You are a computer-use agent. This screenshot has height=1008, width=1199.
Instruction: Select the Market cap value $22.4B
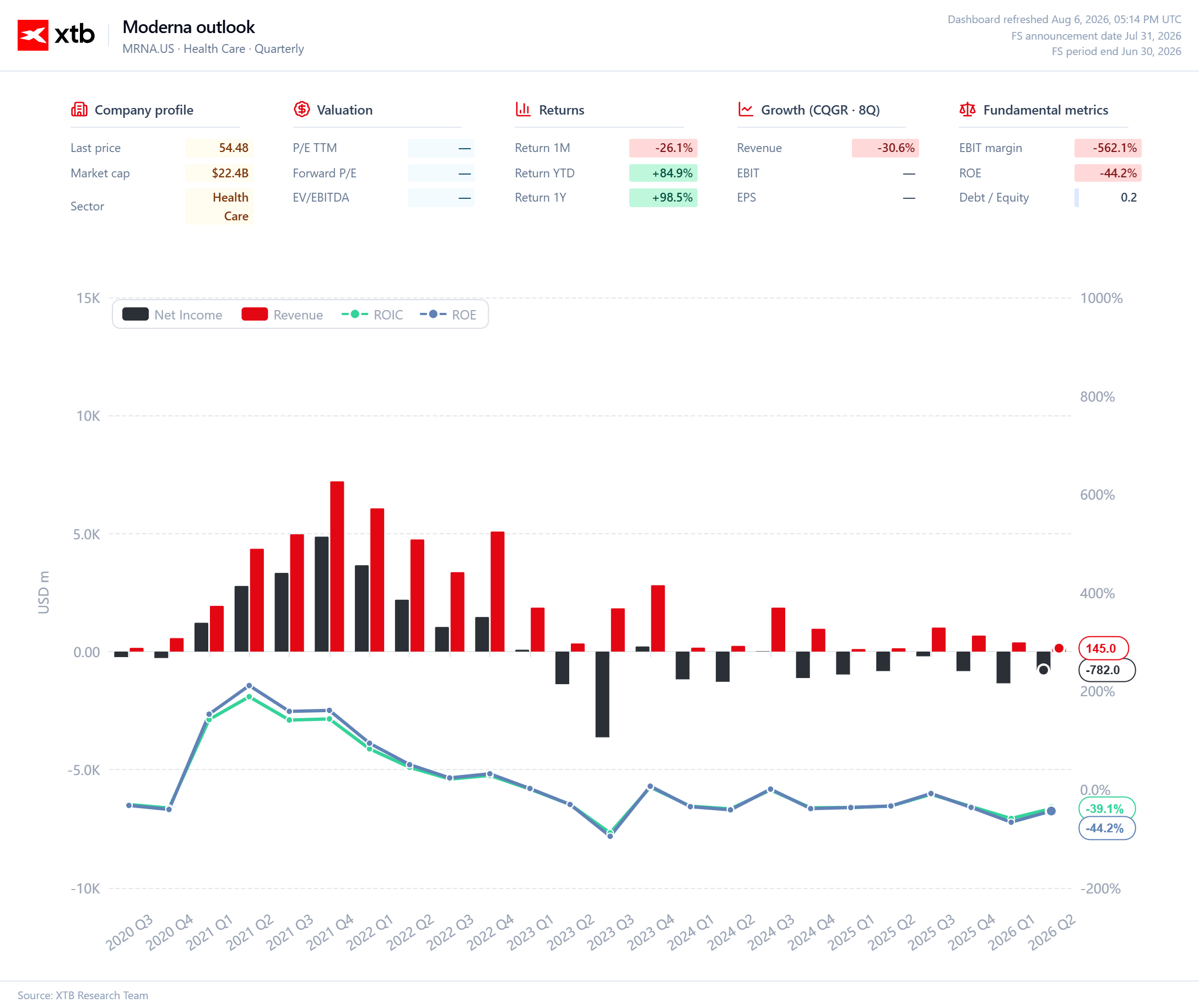(x=219, y=173)
